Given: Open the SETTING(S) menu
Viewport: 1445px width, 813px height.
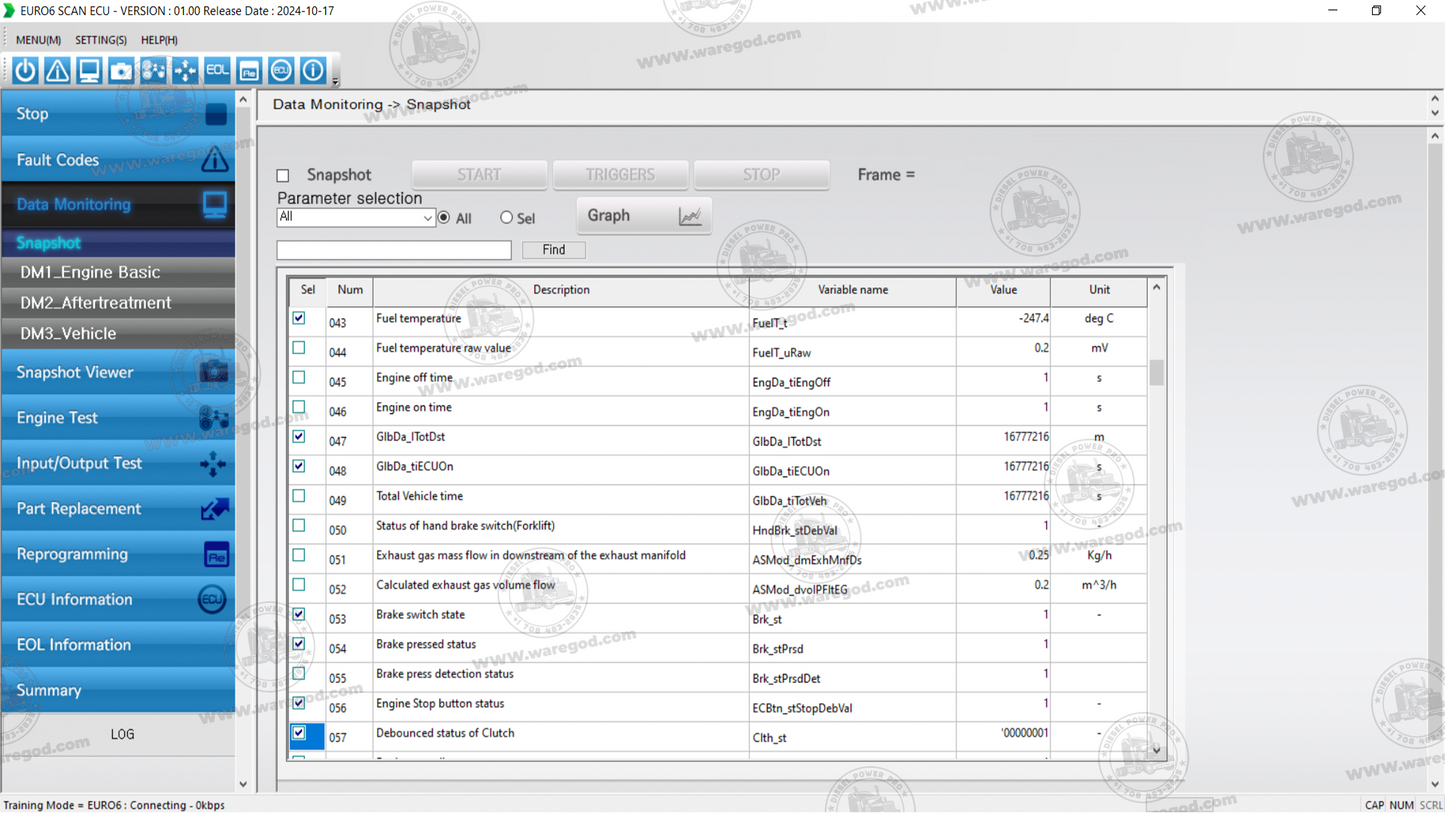Looking at the screenshot, I should [x=100, y=40].
